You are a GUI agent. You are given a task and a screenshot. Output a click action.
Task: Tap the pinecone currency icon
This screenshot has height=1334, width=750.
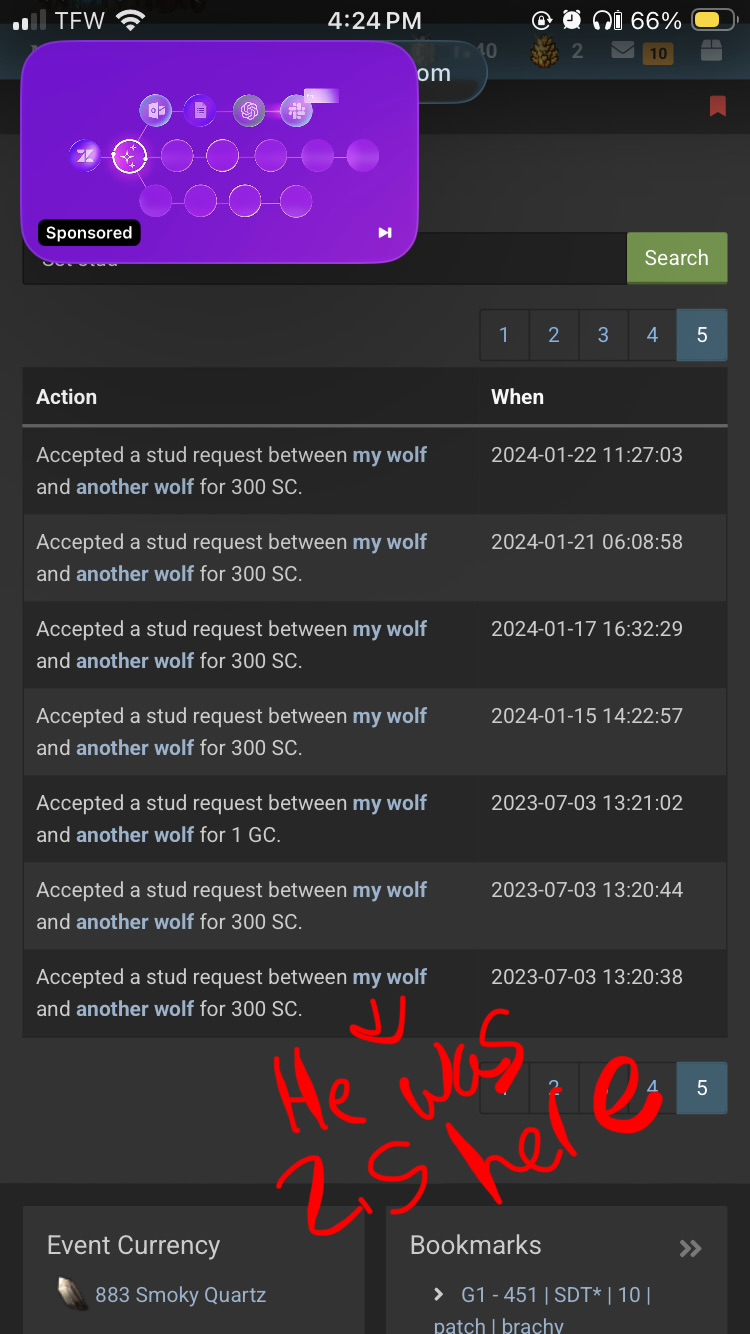(544, 51)
